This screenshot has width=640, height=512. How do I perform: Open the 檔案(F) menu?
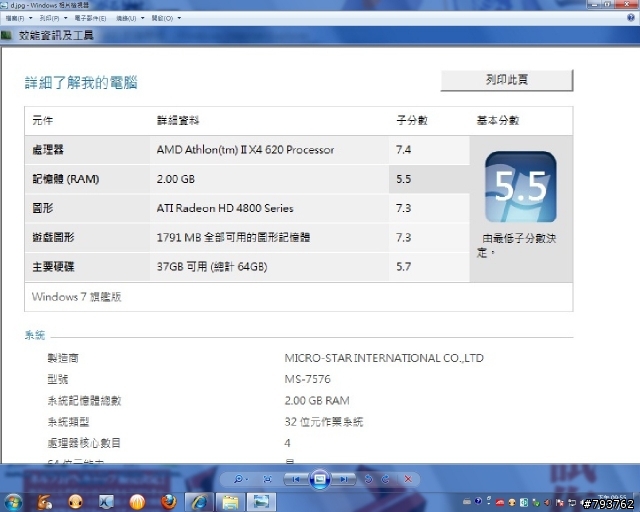tap(15, 18)
